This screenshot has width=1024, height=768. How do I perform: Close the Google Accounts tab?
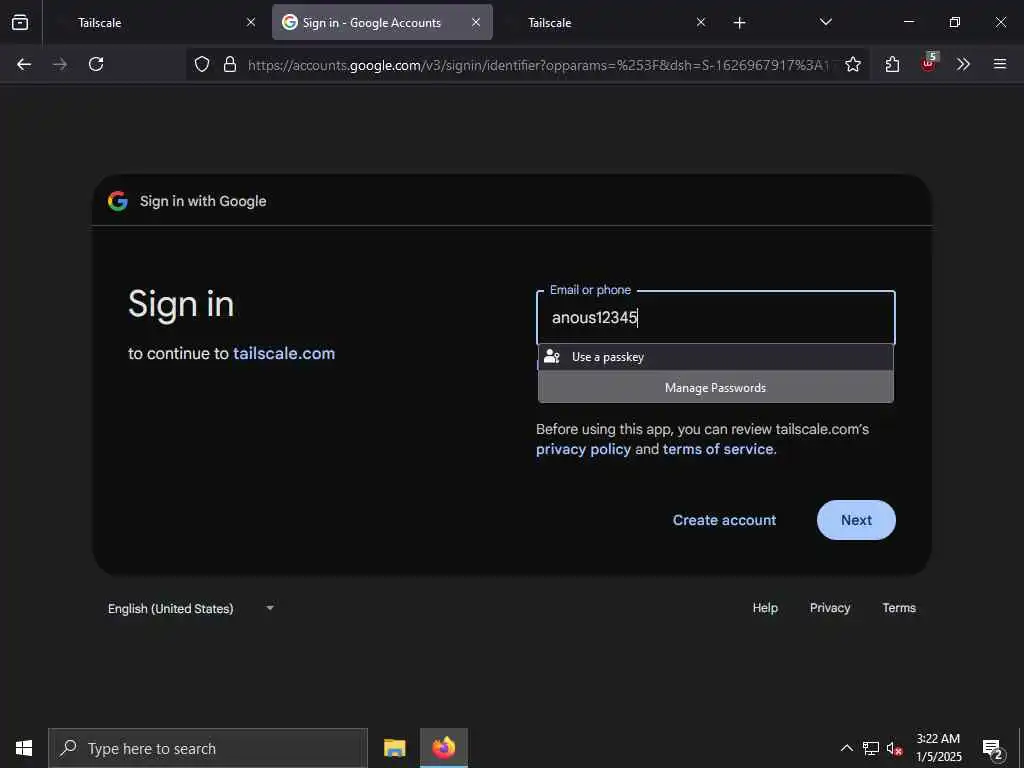(x=476, y=22)
